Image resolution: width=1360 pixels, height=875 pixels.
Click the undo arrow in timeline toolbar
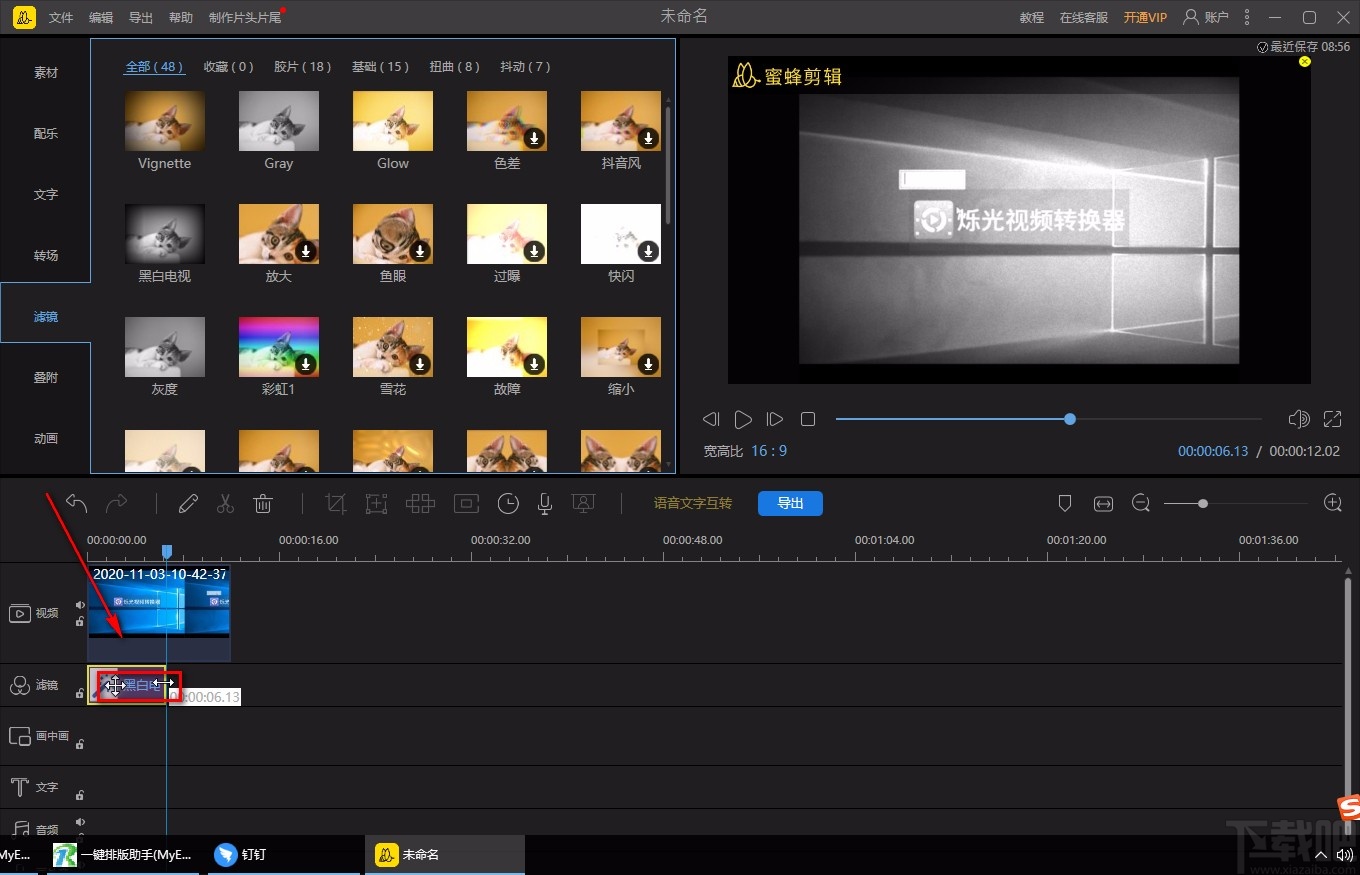tap(77, 503)
